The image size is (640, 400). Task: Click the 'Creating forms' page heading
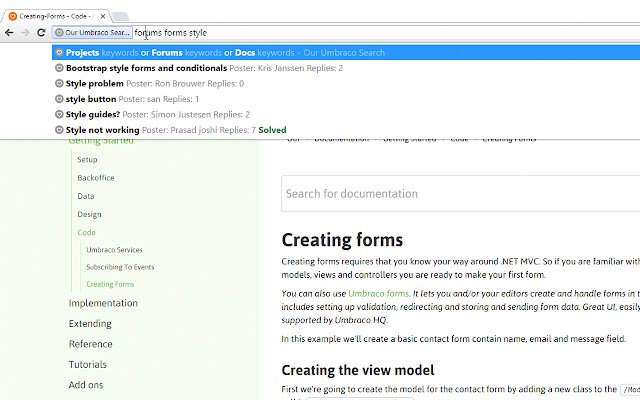click(342, 240)
